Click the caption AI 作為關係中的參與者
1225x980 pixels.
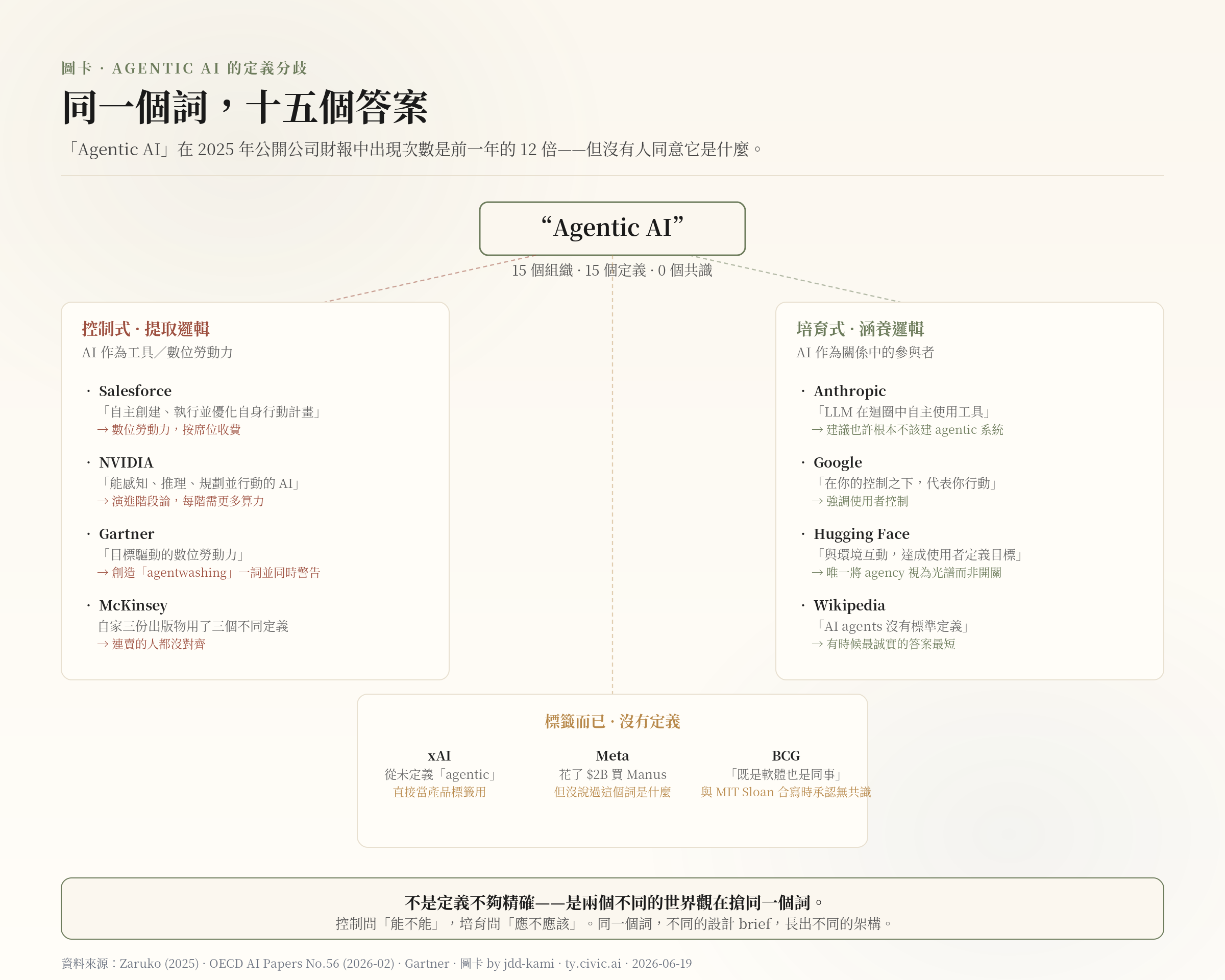865,352
